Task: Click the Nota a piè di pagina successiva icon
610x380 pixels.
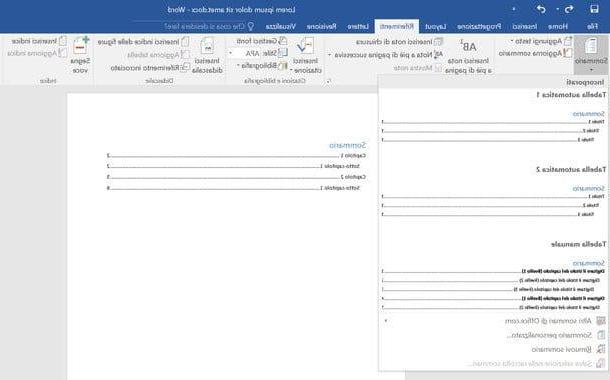Action: click(x=438, y=55)
